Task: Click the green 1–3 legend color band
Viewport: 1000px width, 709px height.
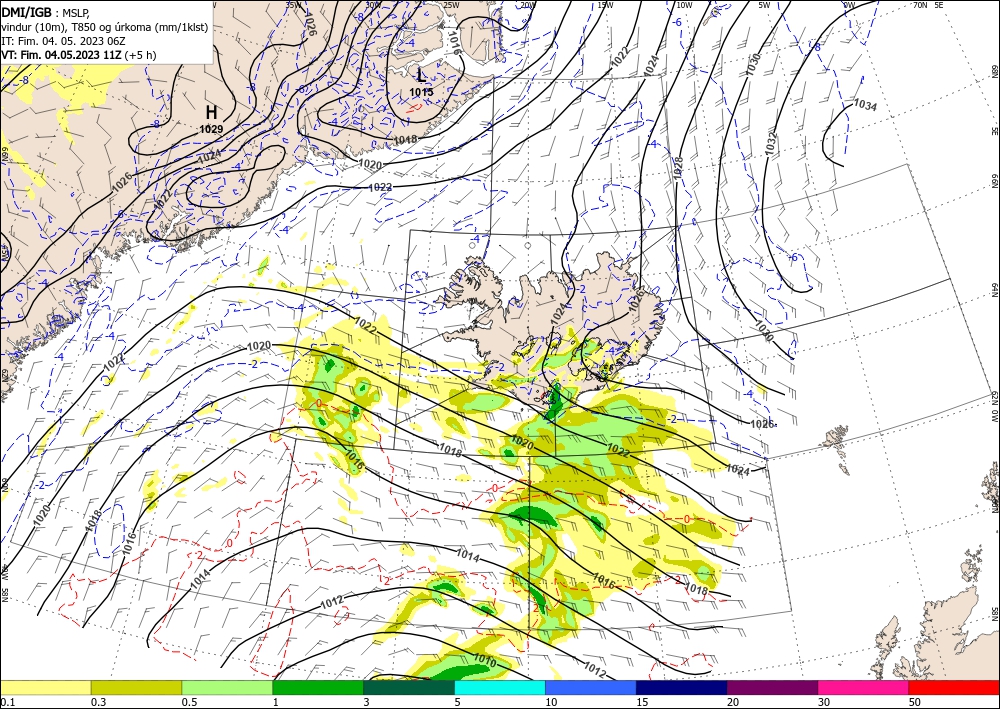Action: tap(318, 687)
